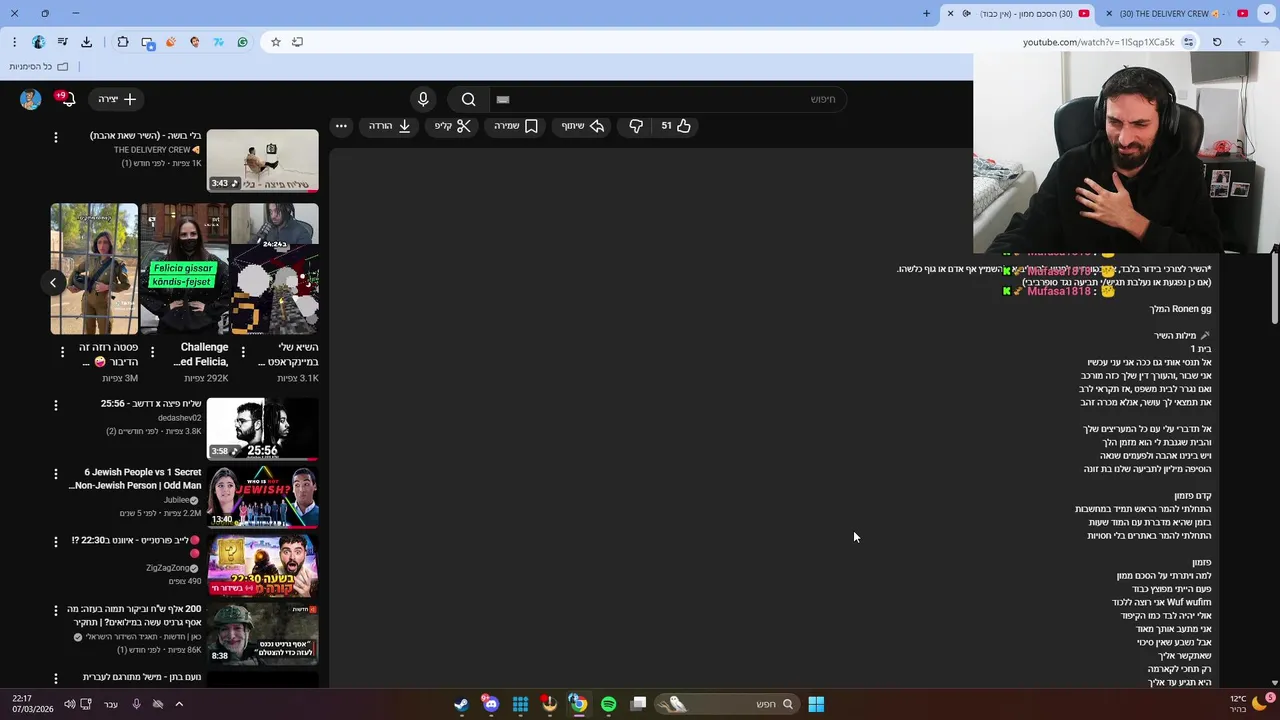The width and height of the screenshot is (1280, 720).
Task: Start voice search with microphone icon
Action: coord(423,99)
